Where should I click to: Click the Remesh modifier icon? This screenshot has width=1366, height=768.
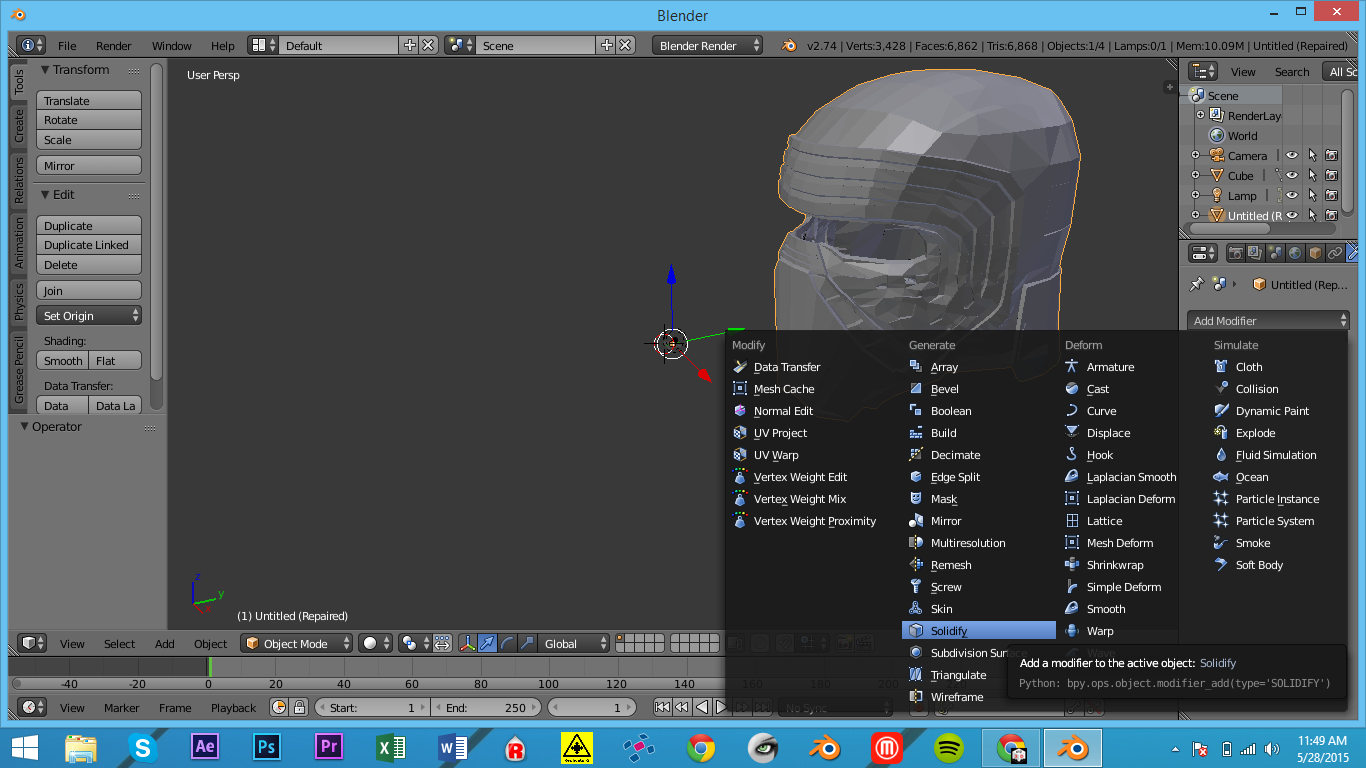click(916, 565)
